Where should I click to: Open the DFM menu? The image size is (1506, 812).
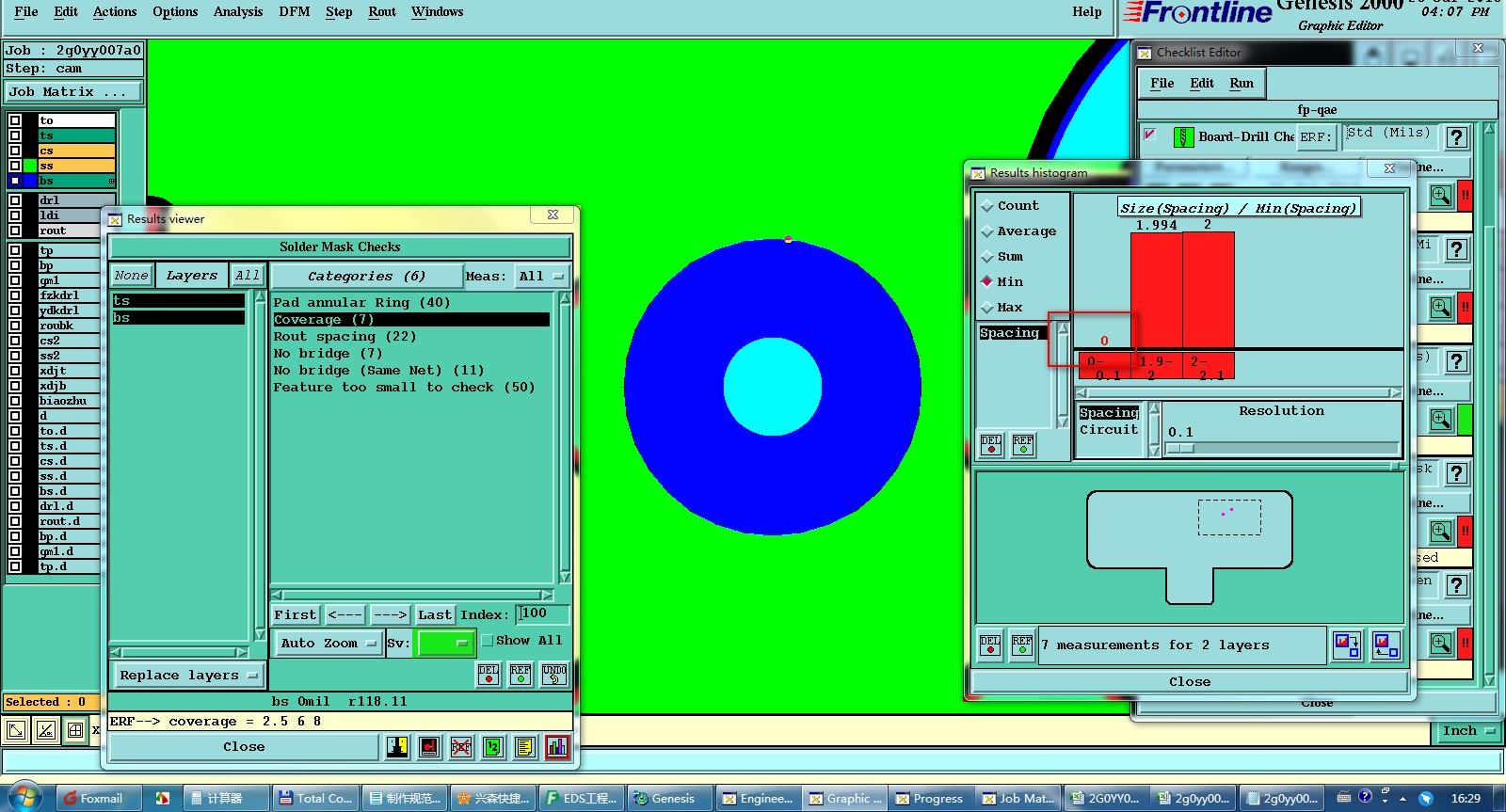coord(295,12)
